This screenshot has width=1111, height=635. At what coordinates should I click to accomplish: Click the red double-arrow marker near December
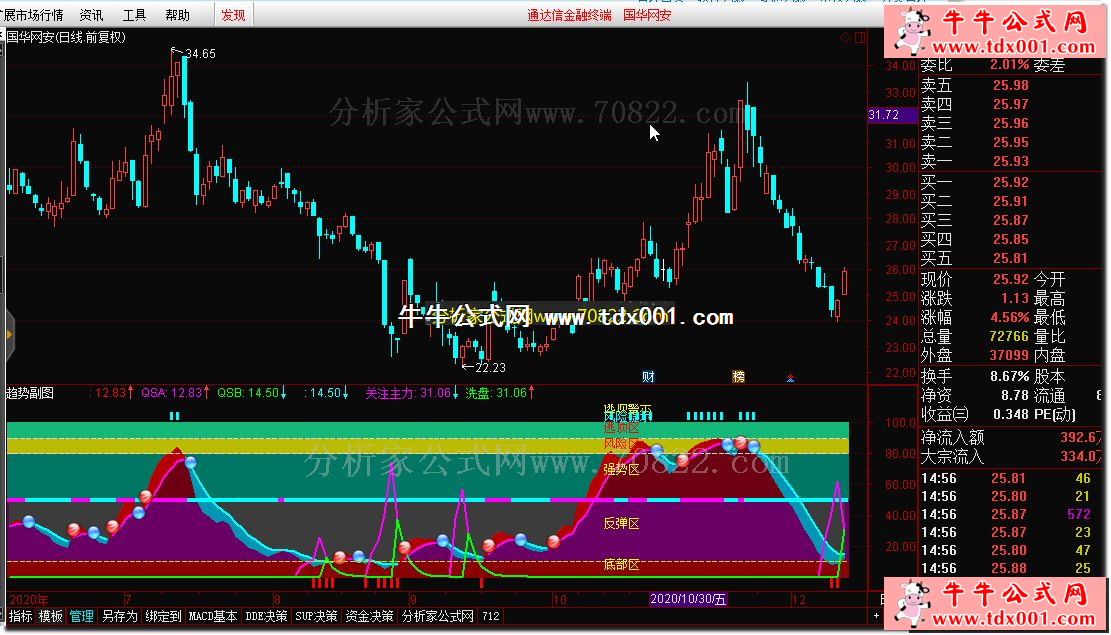pyautogui.click(x=791, y=378)
